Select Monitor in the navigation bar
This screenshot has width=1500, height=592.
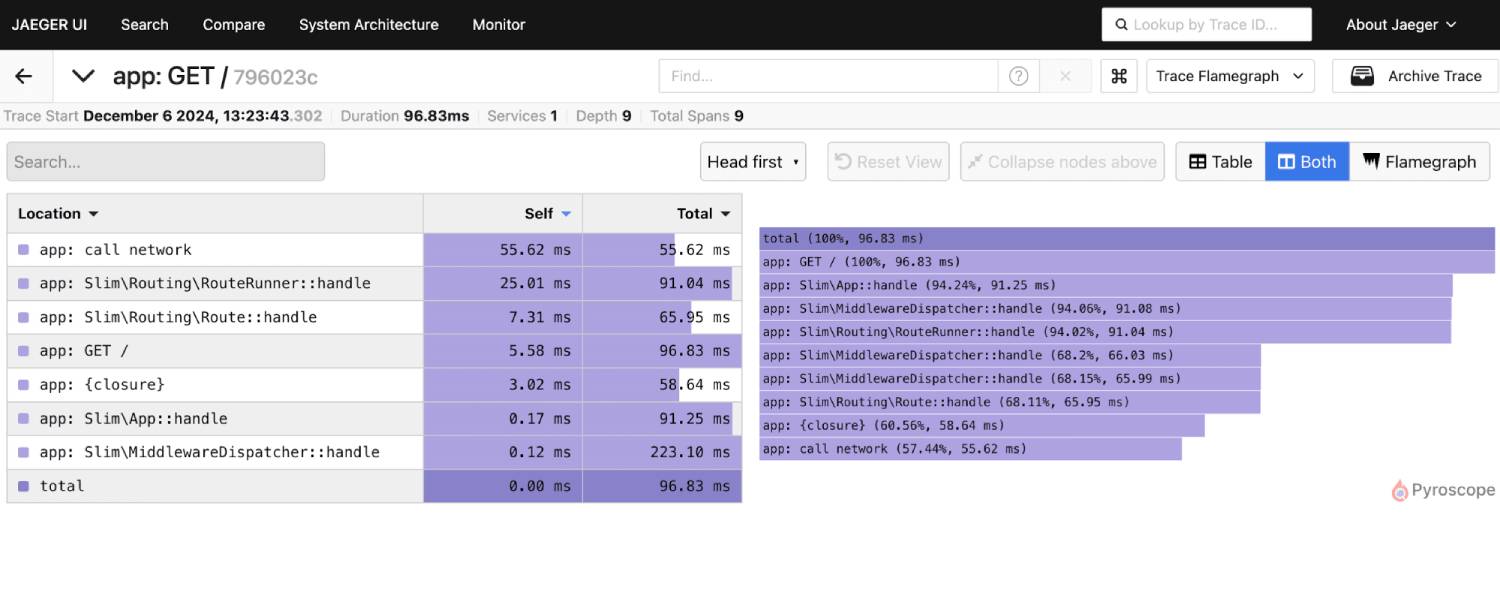click(x=498, y=24)
